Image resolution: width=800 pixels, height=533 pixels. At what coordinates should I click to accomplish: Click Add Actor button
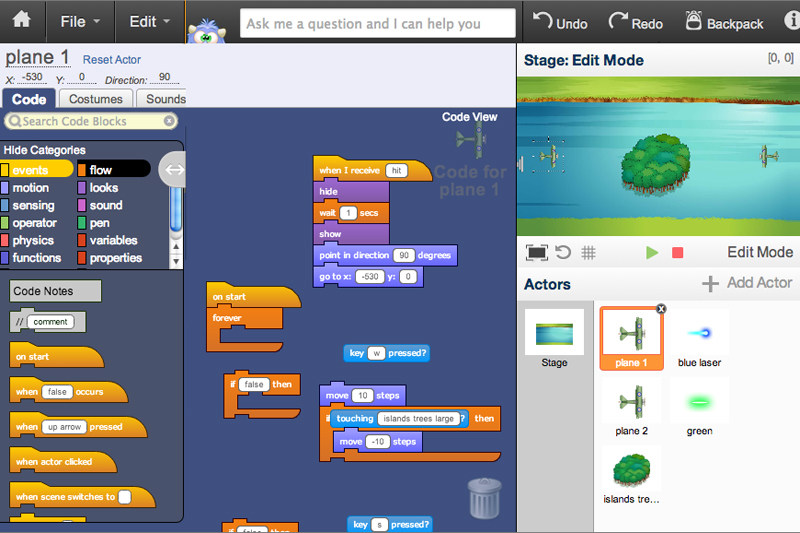click(746, 283)
